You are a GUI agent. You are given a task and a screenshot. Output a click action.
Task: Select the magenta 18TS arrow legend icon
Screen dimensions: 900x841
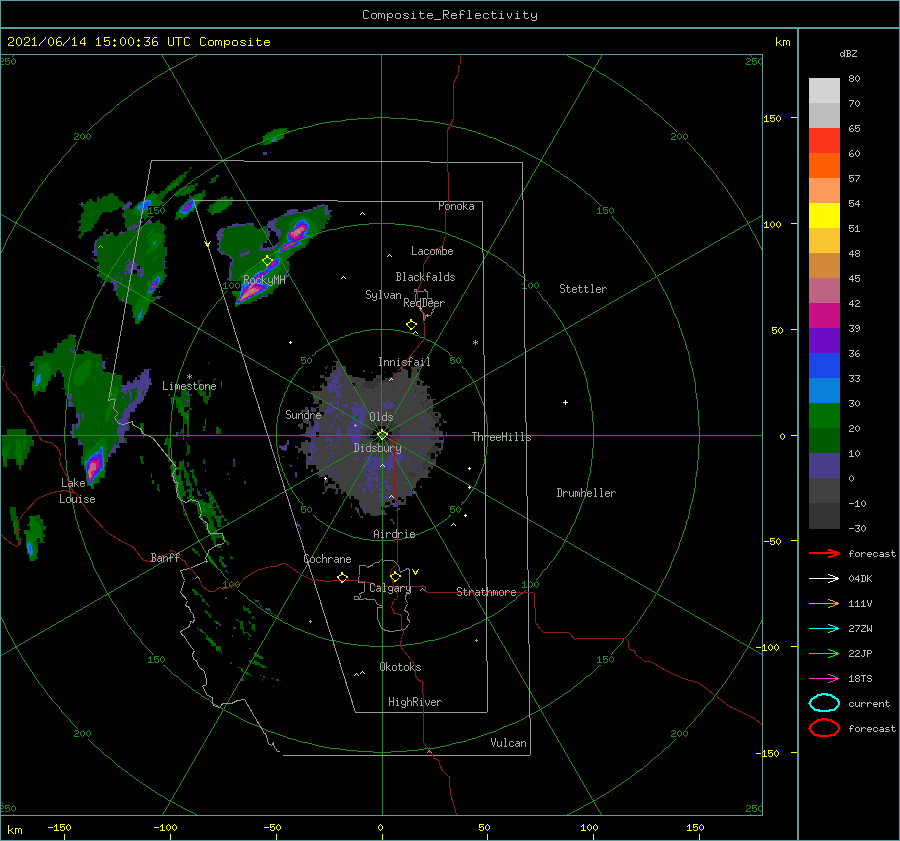point(824,679)
